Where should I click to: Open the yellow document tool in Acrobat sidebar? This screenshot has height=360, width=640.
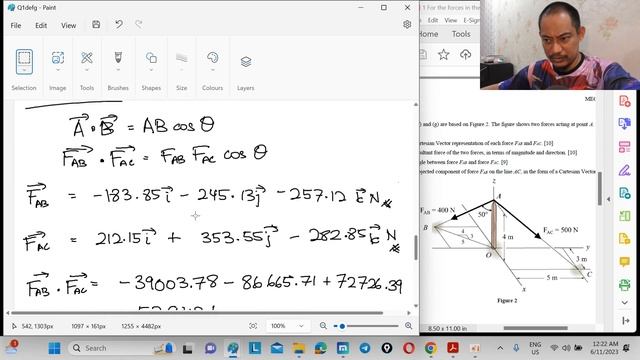point(624,238)
